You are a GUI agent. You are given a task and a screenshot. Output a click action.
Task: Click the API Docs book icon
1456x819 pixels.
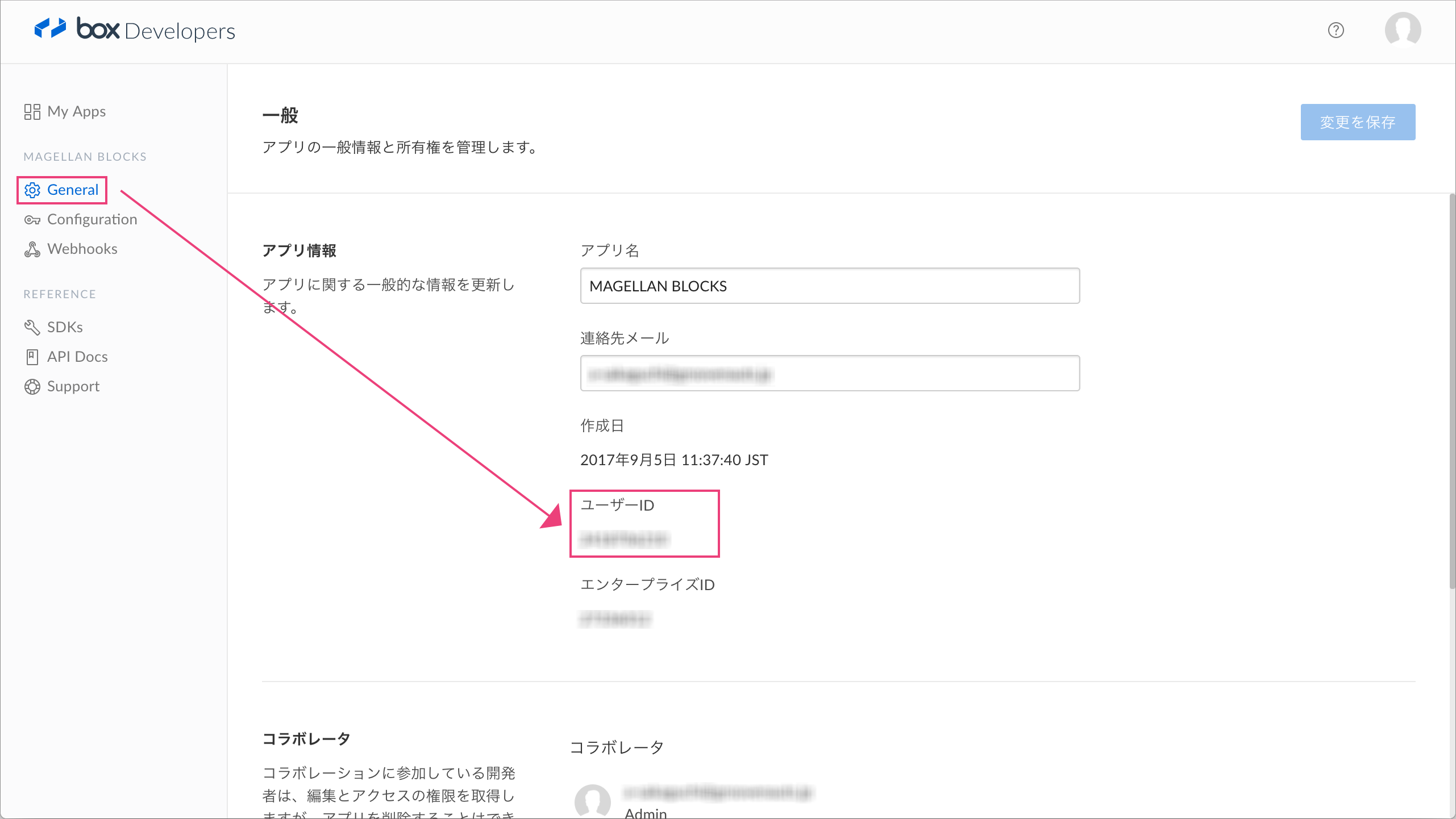[32, 357]
